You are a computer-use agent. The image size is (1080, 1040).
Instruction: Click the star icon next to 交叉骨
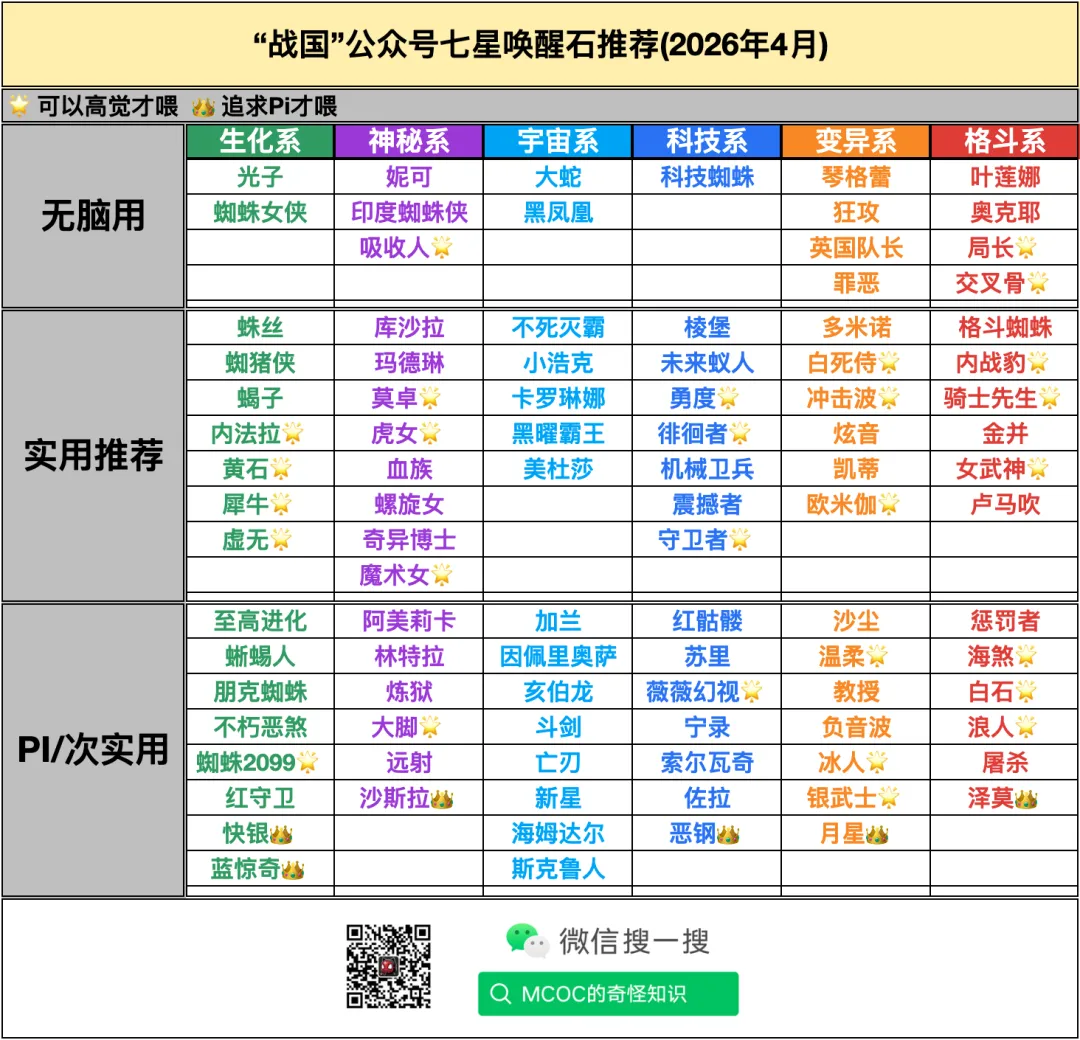pos(1037,282)
